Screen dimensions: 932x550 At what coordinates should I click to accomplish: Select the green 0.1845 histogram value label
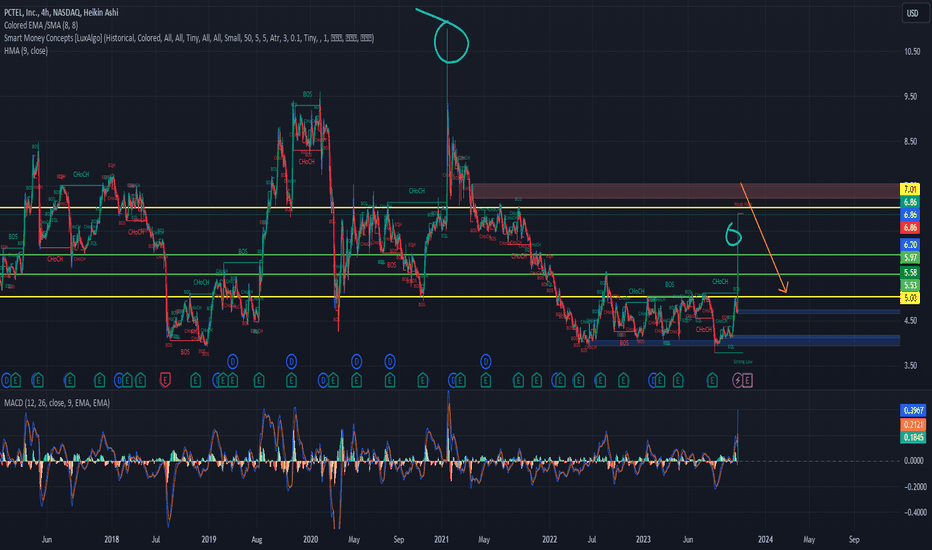[x=914, y=437]
